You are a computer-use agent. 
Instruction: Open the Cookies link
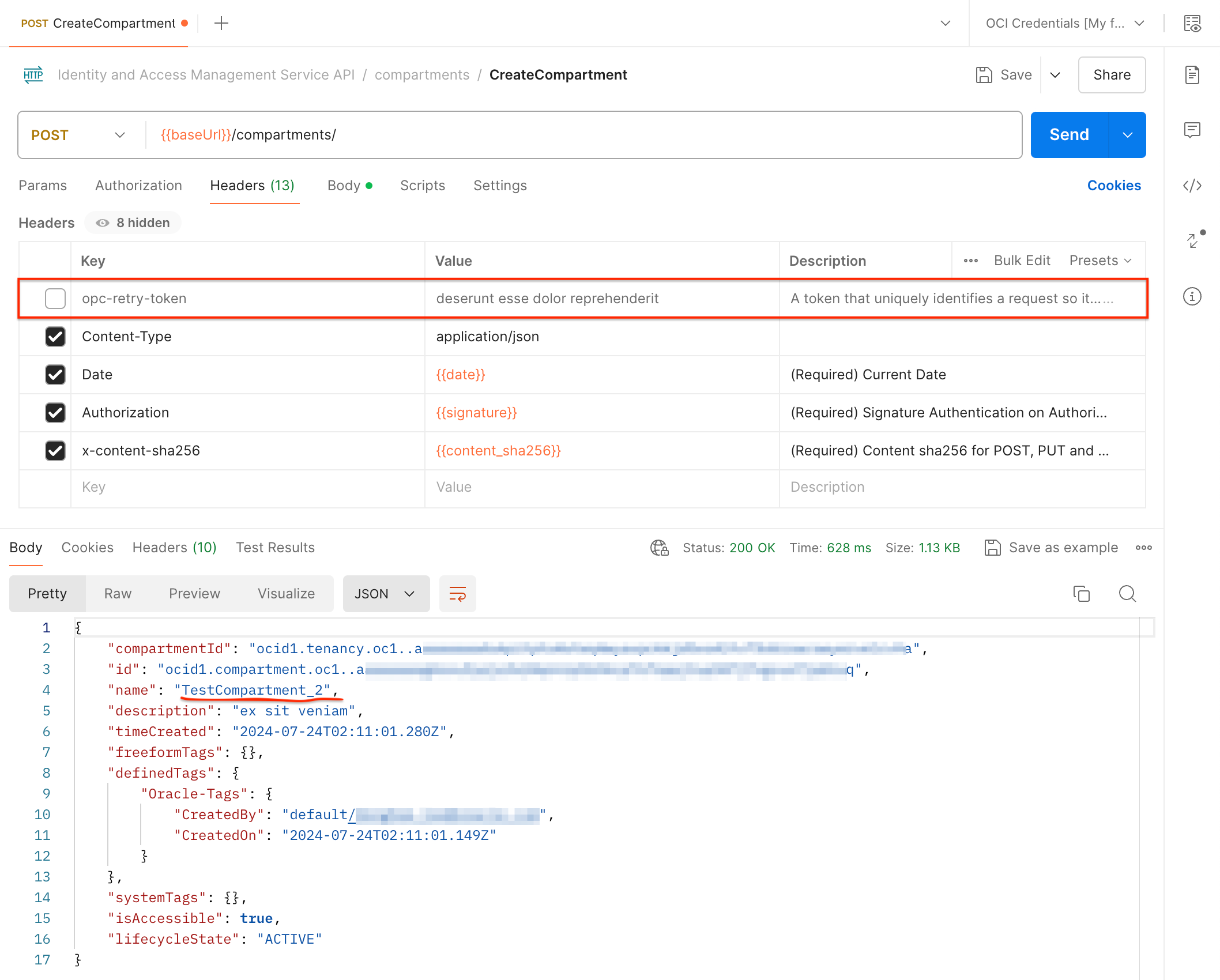(x=1114, y=186)
